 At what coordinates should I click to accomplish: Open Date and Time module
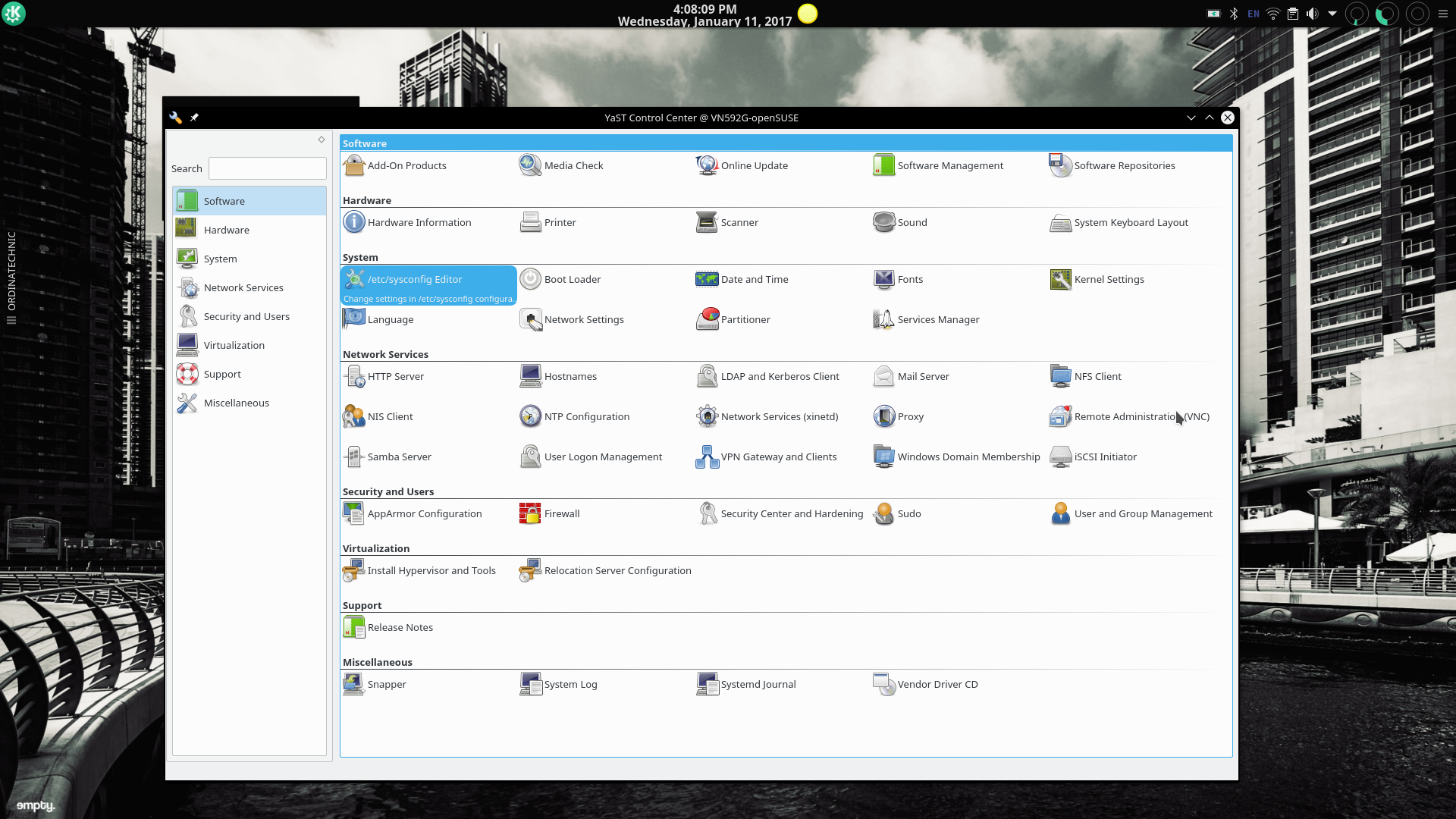[742, 279]
